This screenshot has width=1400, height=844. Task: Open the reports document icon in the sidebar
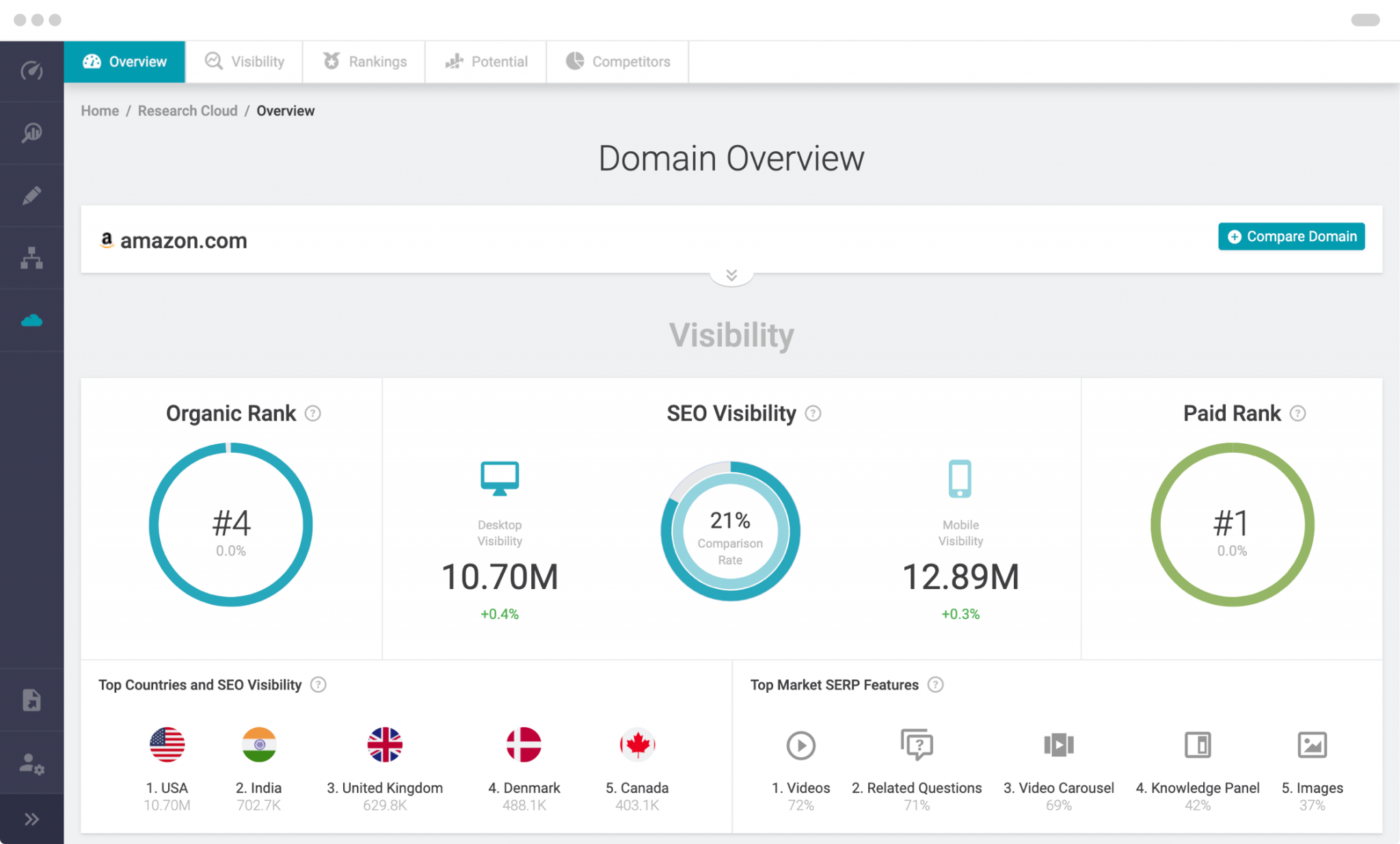click(x=31, y=699)
